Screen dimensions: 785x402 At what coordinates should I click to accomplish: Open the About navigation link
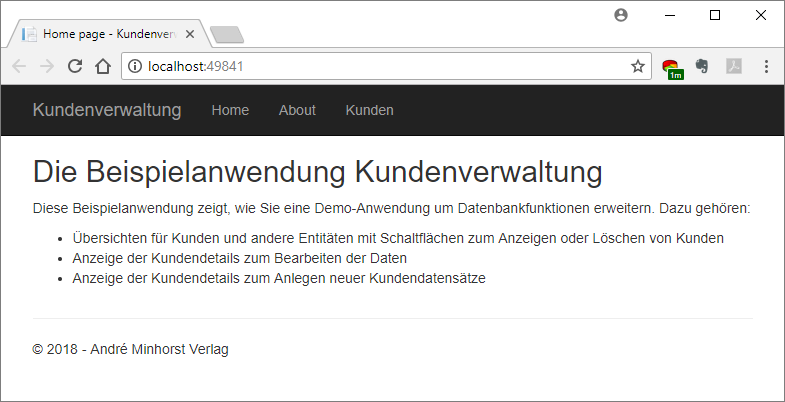coord(297,110)
